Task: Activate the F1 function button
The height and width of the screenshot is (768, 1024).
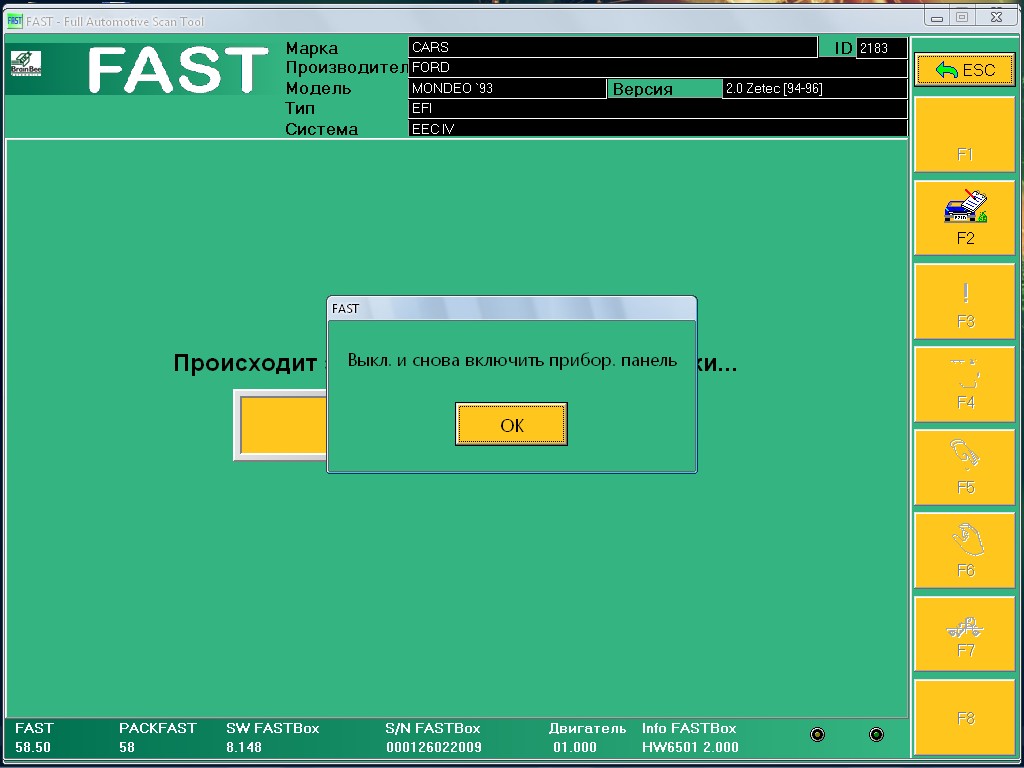Action: pos(965,135)
